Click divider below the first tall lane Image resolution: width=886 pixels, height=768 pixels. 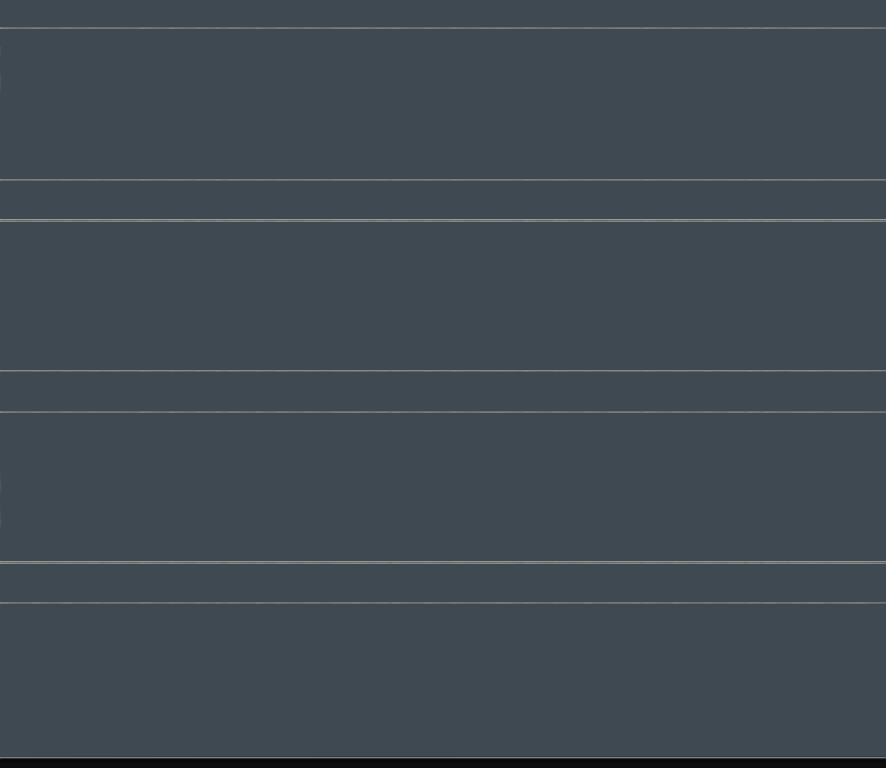[443, 180]
